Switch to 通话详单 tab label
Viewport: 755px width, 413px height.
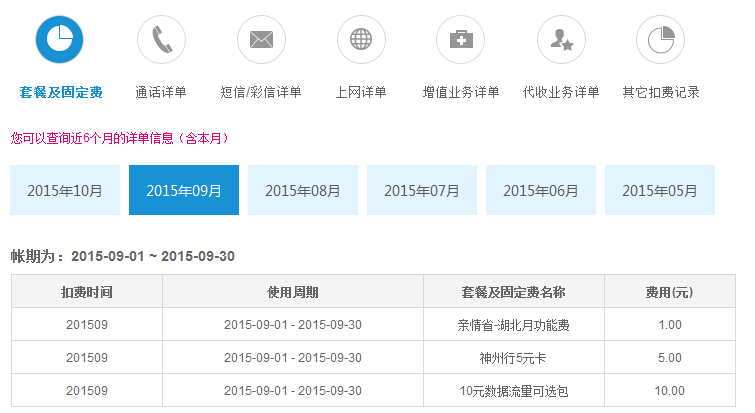pyautogui.click(x=161, y=92)
